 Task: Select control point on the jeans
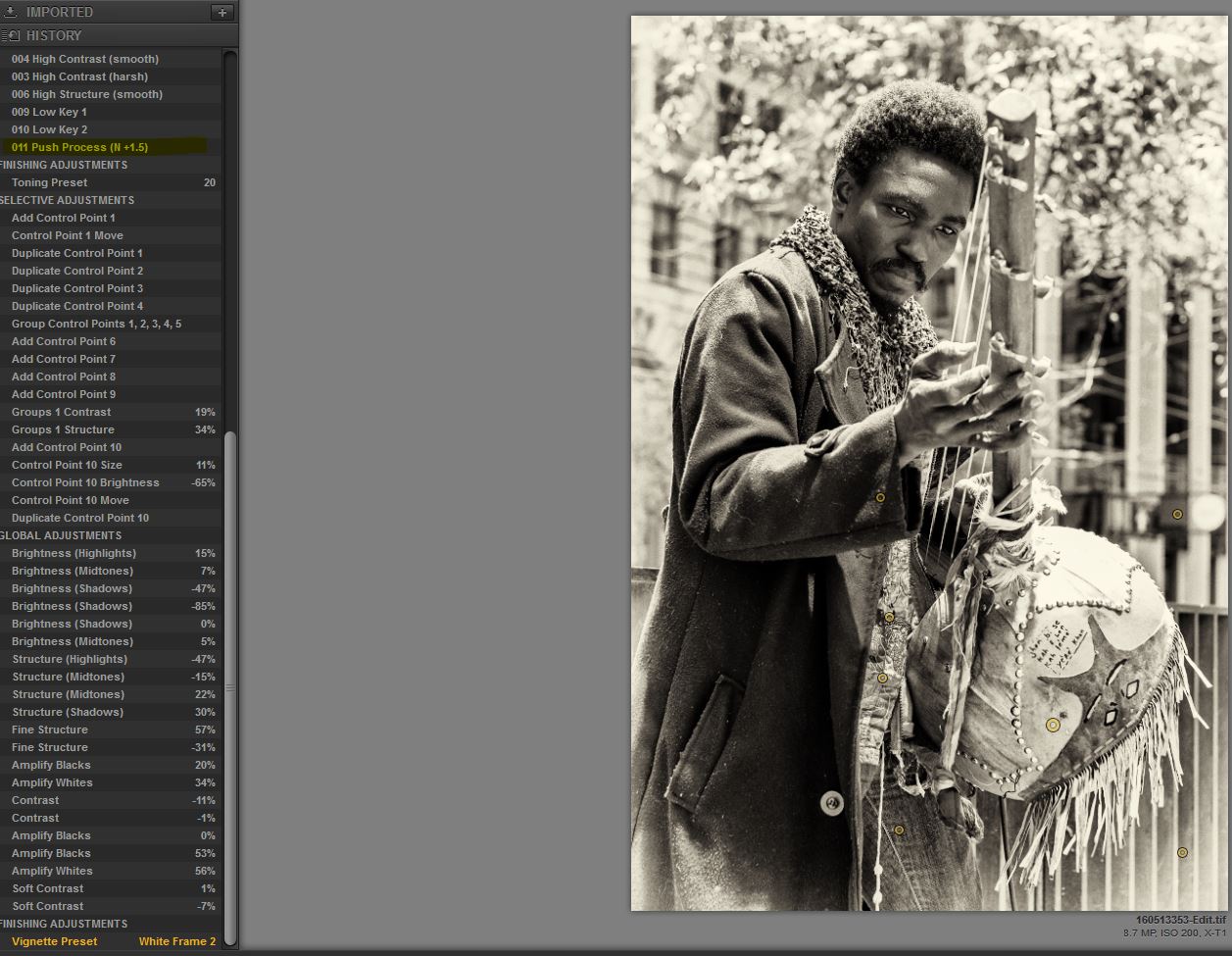tap(899, 830)
